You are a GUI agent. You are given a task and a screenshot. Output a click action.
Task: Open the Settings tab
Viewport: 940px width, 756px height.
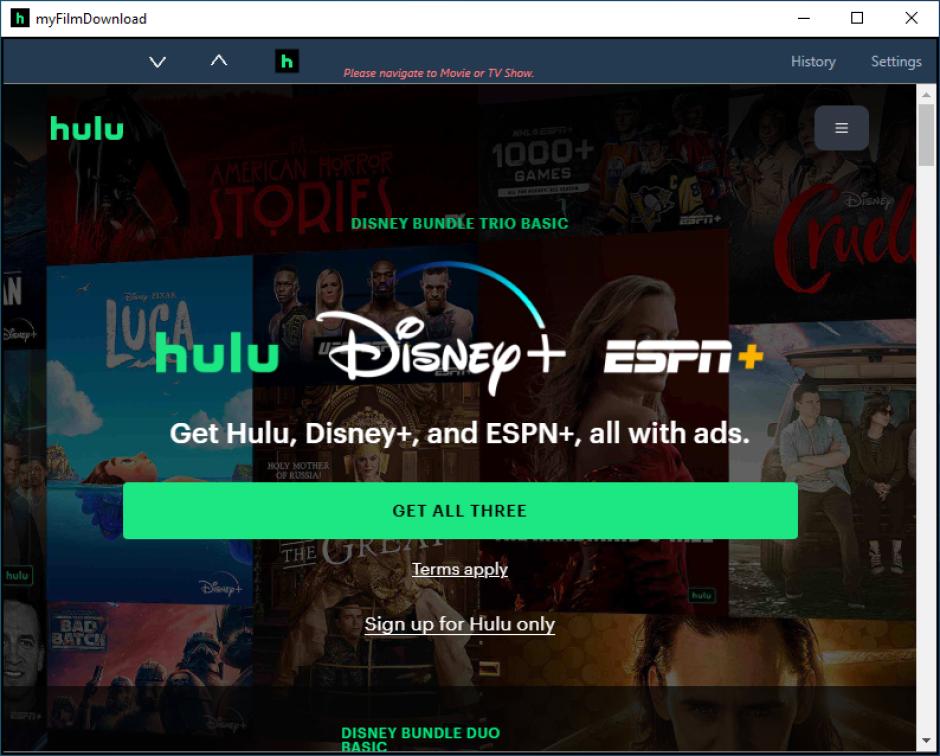[896, 61]
